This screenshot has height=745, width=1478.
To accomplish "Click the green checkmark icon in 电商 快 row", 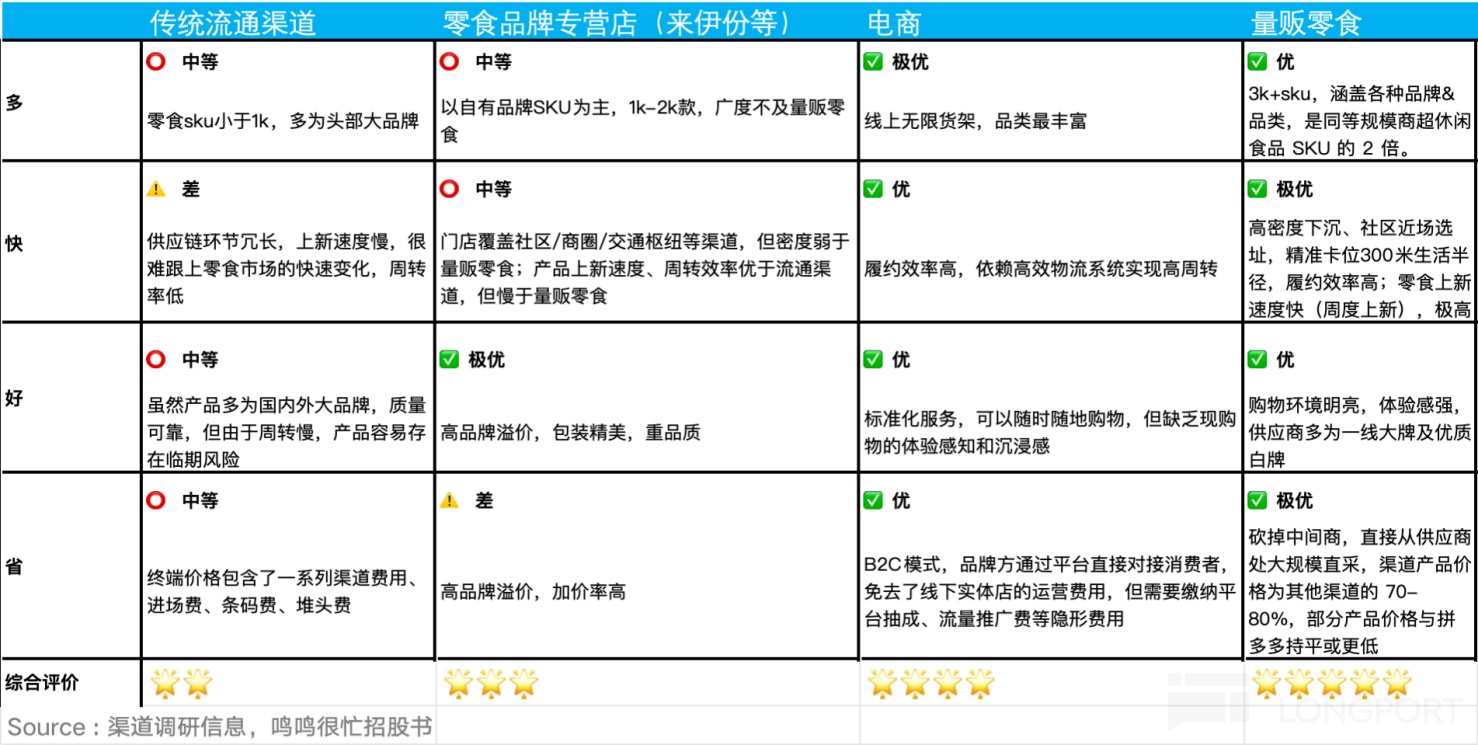I will (x=873, y=189).
